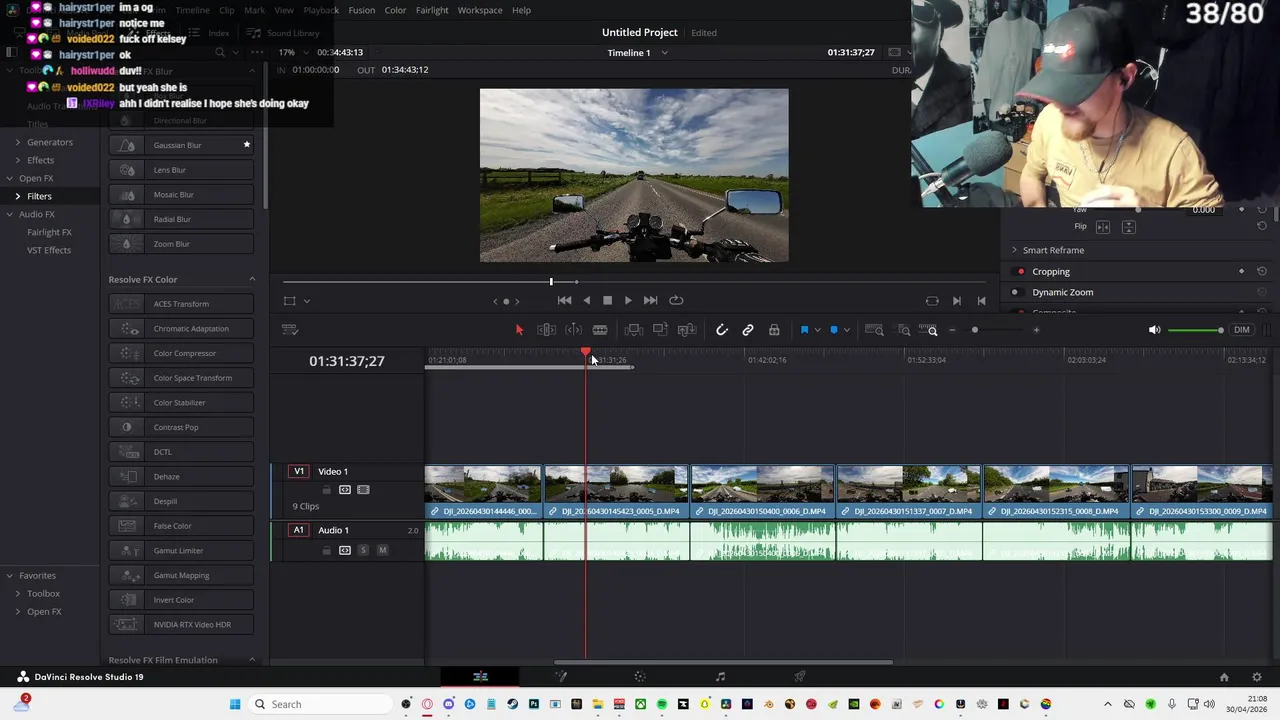
Task: Select the DJI_20260430150400_0006_D.MP4 video clip
Action: (x=762, y=492)
